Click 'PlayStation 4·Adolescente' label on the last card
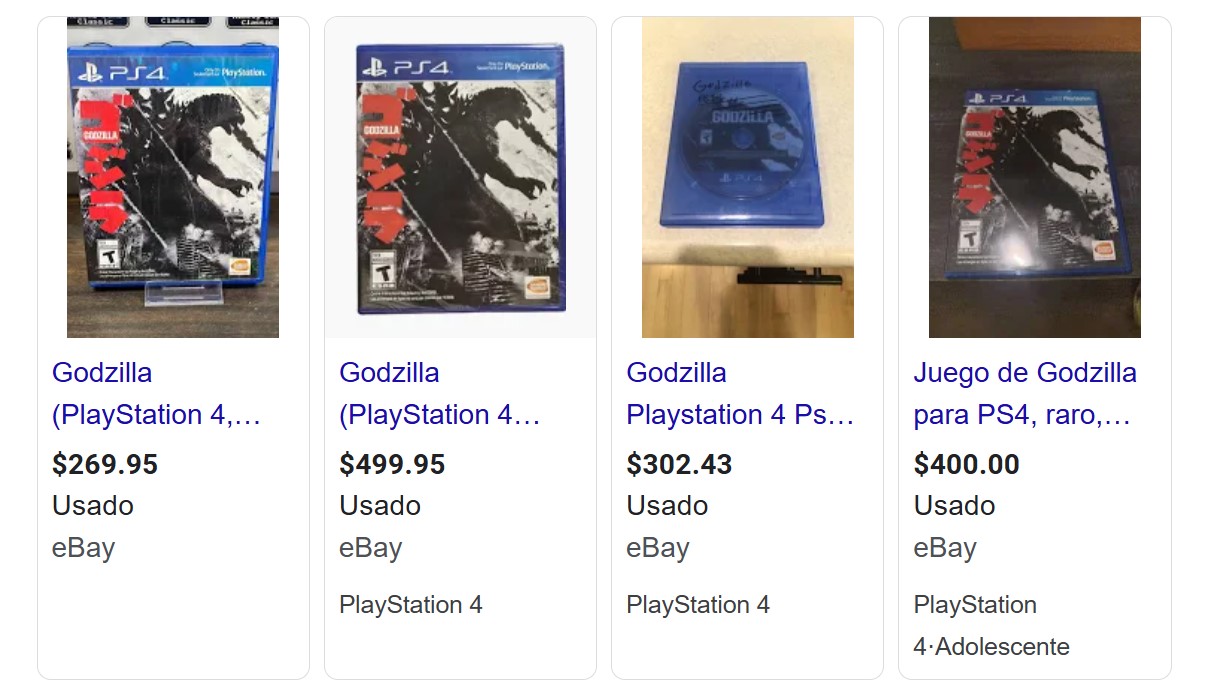1208x695 pixels. coord(990,626)
